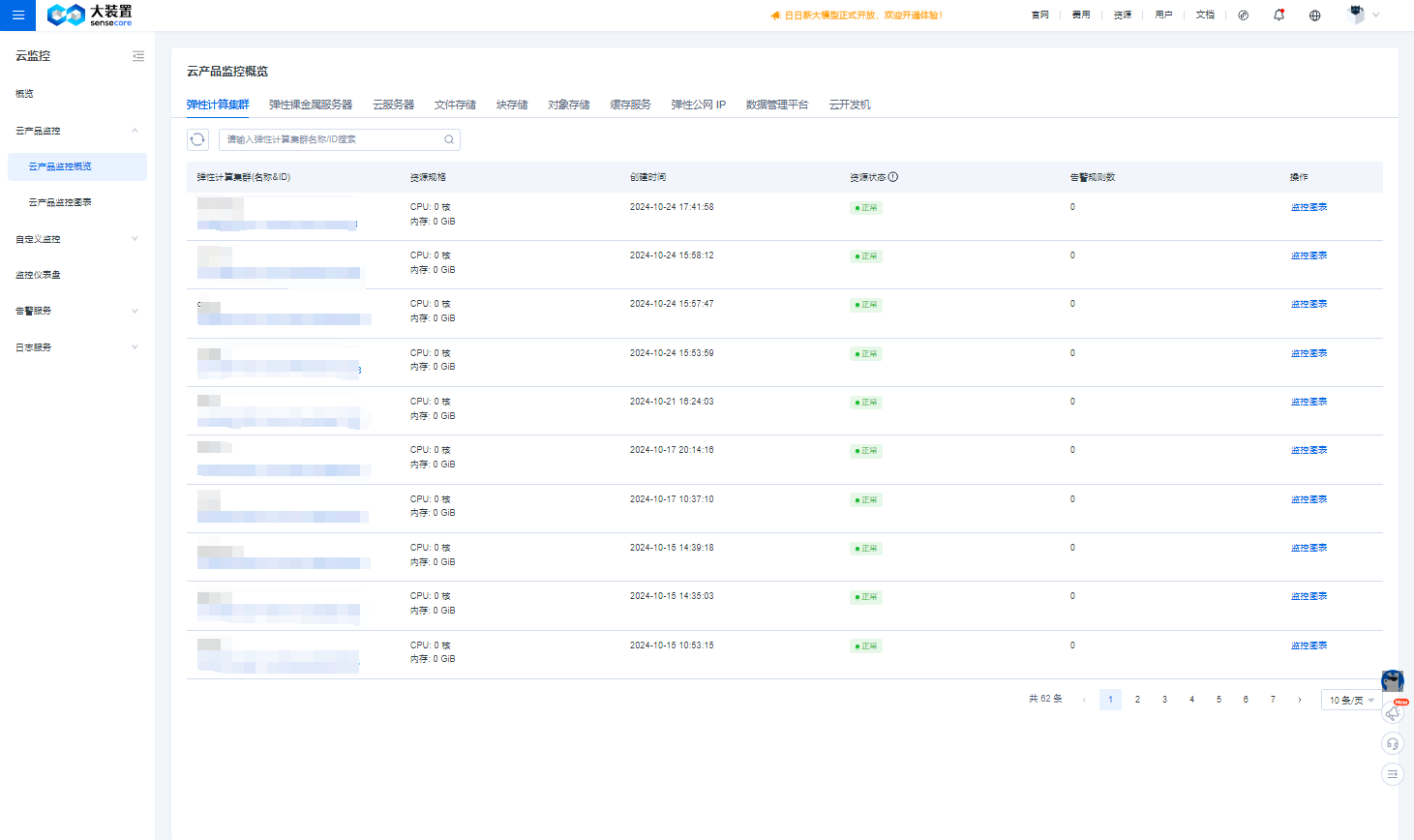Open the hamburger menu at top left
The width and height of the screenshot is (1414, 840).
(17, 15)
